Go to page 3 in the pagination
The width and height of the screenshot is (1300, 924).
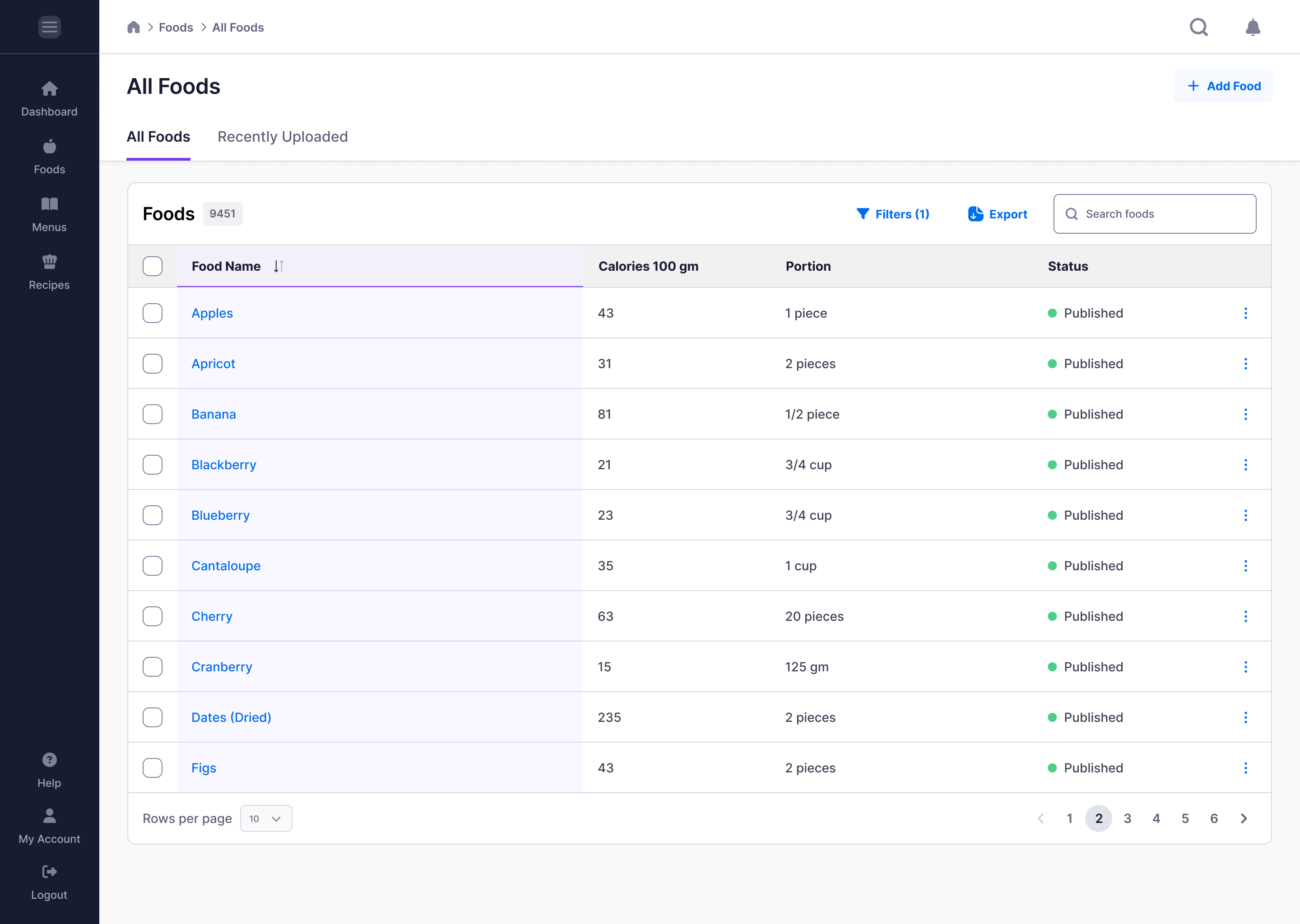pyautogui.click(x=1127, y=818)
